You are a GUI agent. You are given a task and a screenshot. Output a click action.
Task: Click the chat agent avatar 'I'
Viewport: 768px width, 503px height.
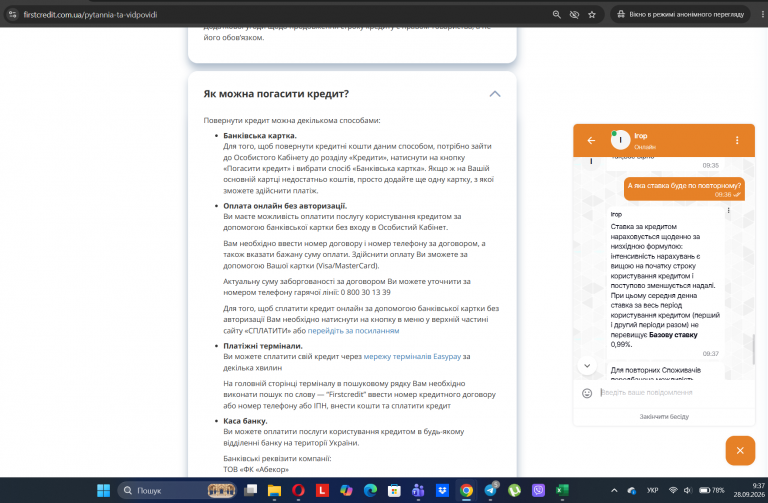(x=620, y=140)
